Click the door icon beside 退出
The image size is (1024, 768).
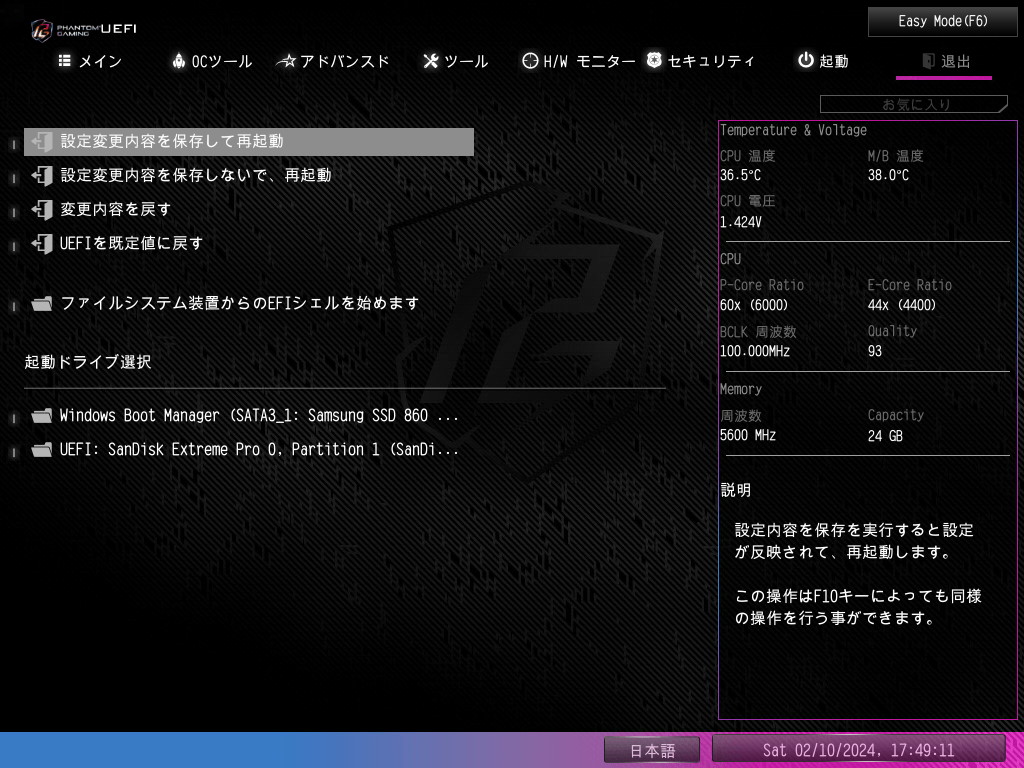pos(928,61)
